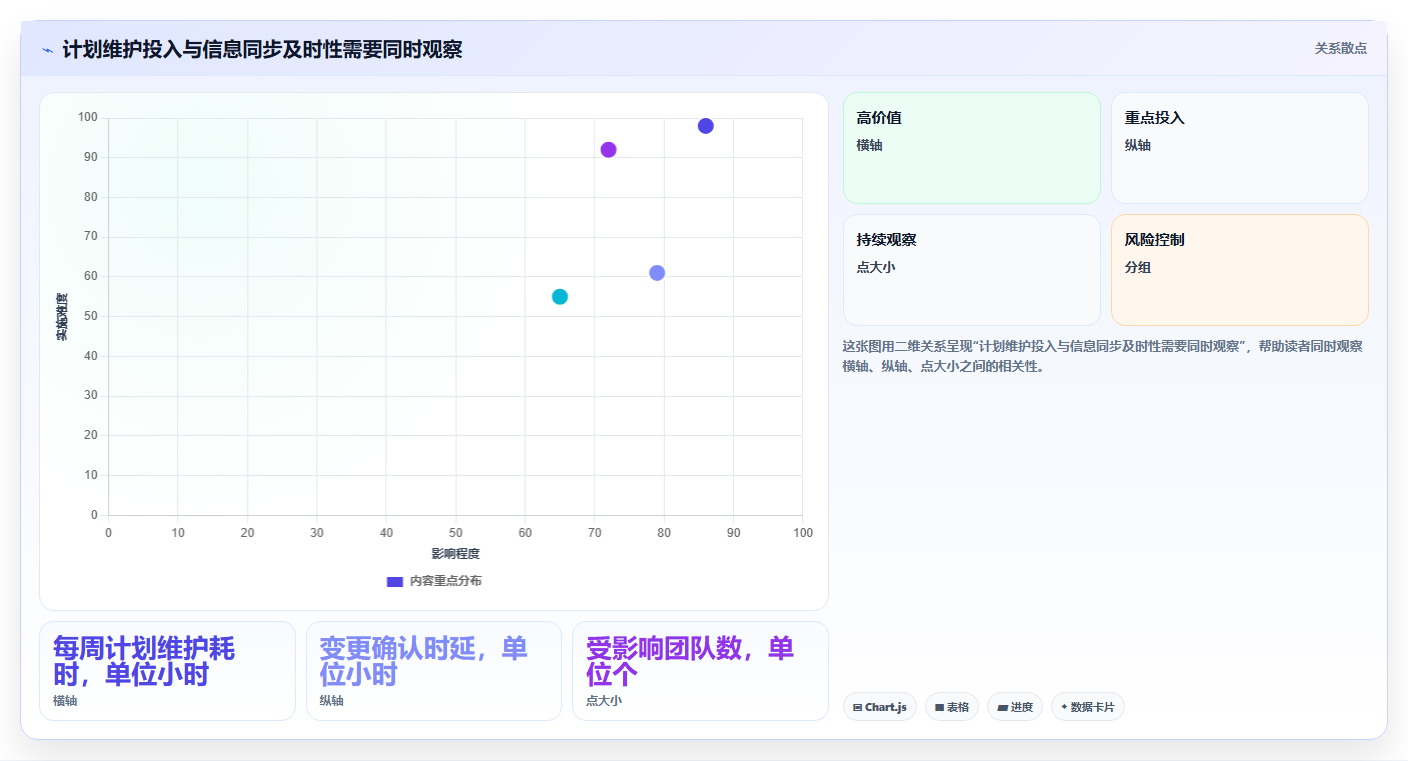Toggle the 内容重点分布 legend item
This screenshot has height=761, width=1408.
[434, 581]
